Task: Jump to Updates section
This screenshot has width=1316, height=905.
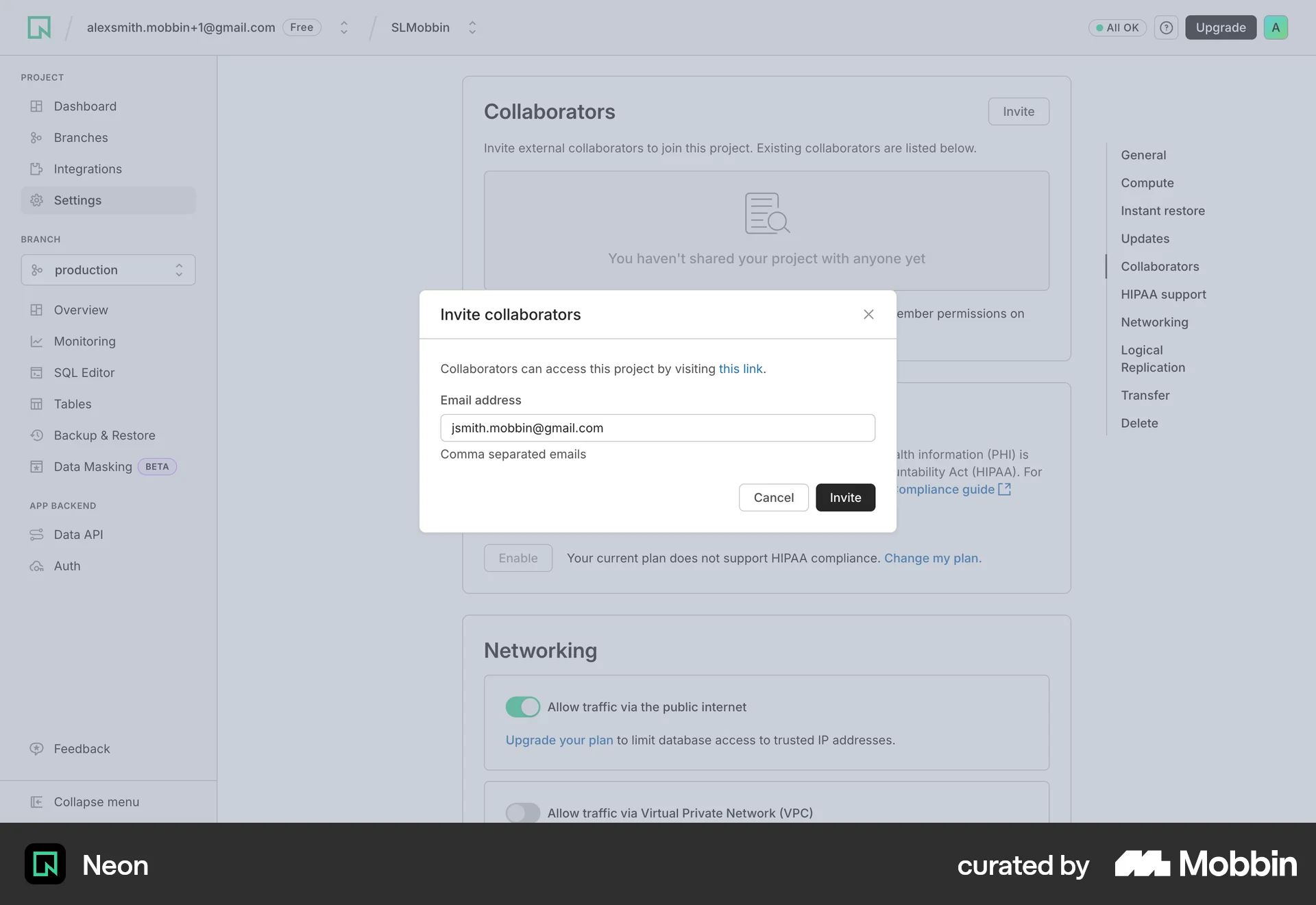Action: click(x=1145, y=239)
